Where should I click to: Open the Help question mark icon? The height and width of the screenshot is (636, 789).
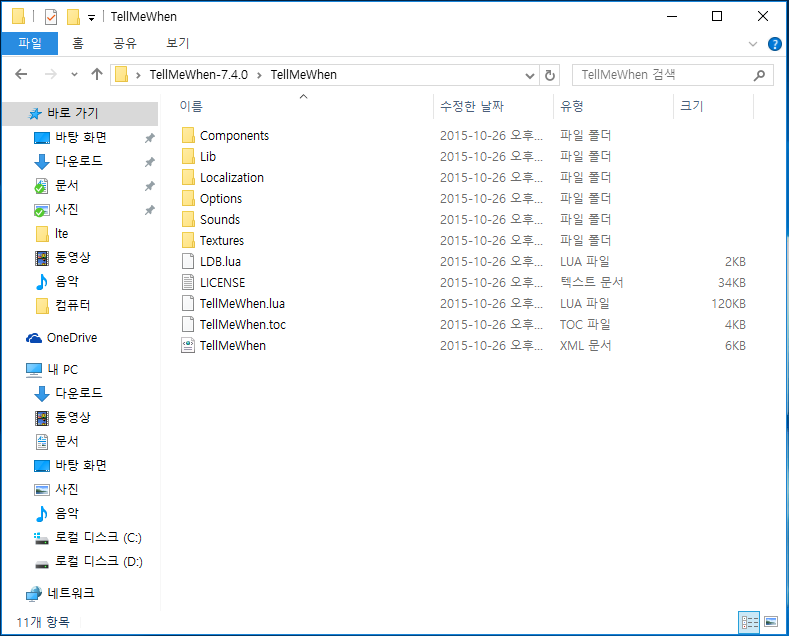[774, 44]
